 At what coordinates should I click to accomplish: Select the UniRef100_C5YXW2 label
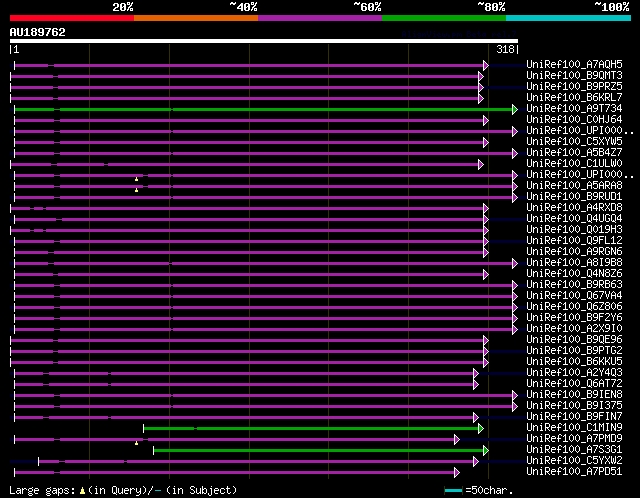[x=574, y=461]
